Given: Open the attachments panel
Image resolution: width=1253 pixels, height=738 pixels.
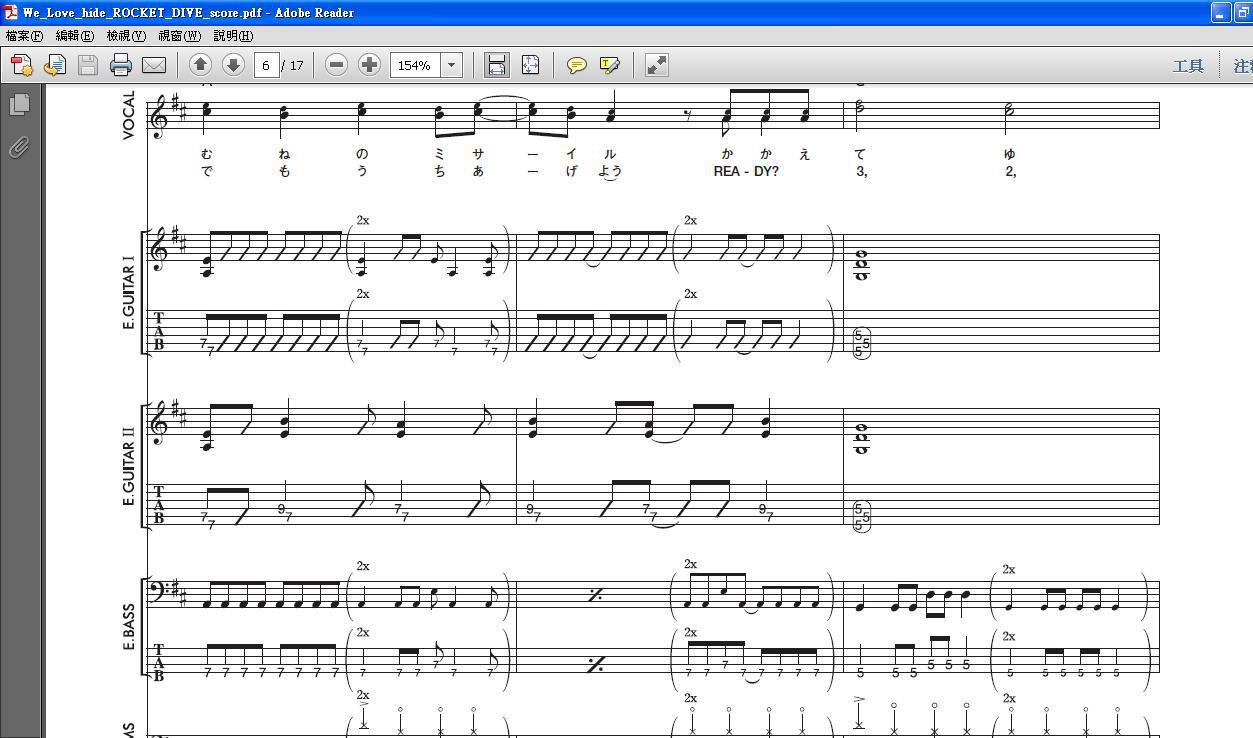Looking at the screenshot, I should click(x=19, y=148).
